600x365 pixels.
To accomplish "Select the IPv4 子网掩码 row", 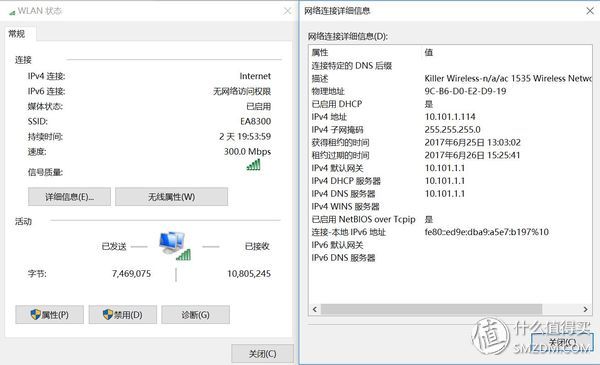I will (x=451, y=130).
